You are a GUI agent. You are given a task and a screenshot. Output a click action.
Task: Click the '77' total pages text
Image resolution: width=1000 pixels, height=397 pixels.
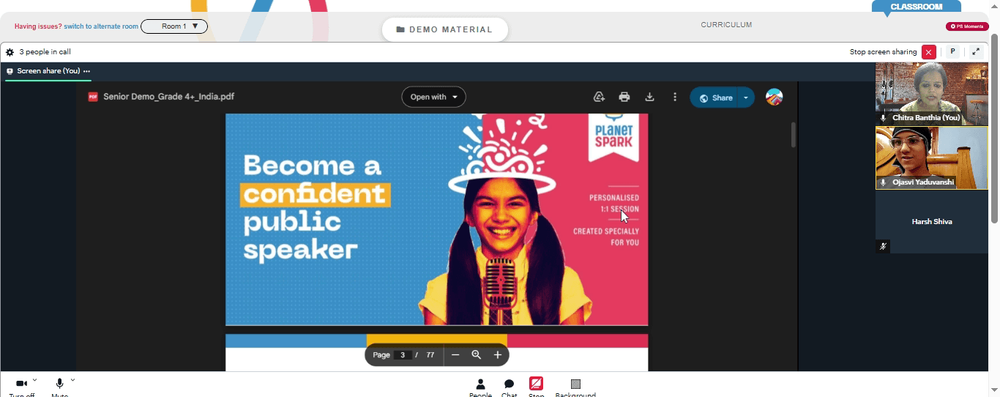(430, 355)
